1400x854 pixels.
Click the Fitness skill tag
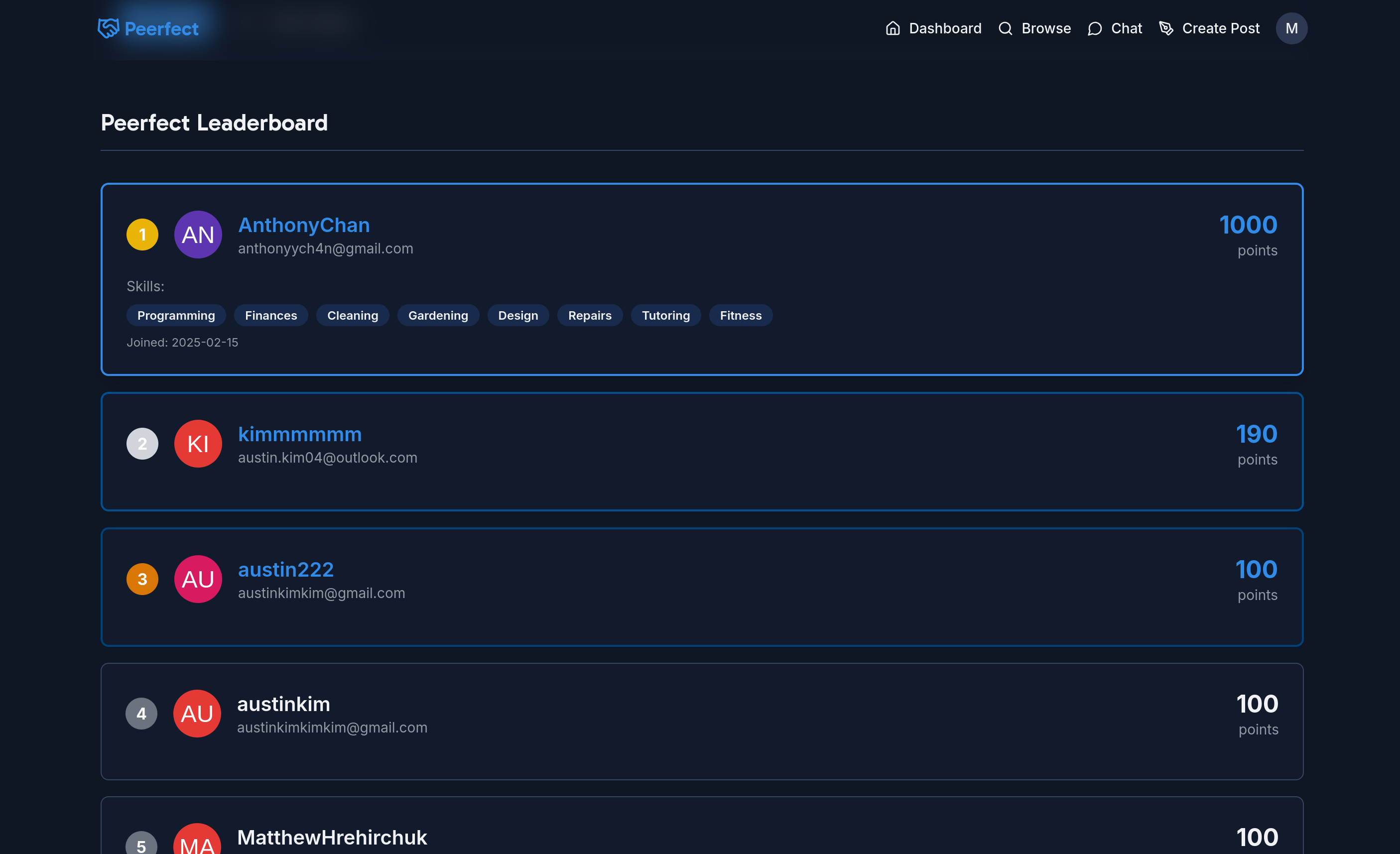[x=740, y=315]
